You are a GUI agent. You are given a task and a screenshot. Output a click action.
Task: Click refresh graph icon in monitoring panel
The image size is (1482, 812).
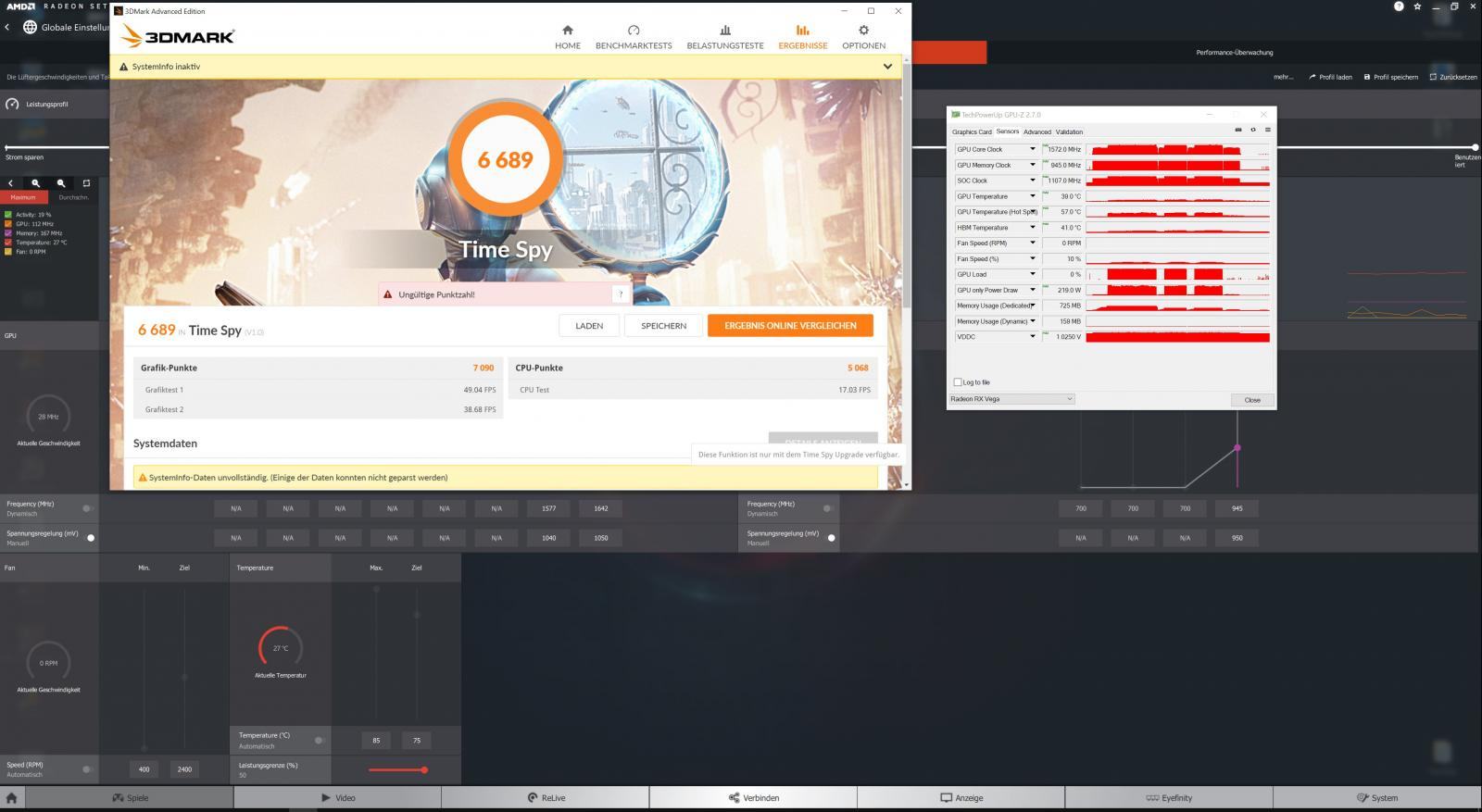coord(86,183)
